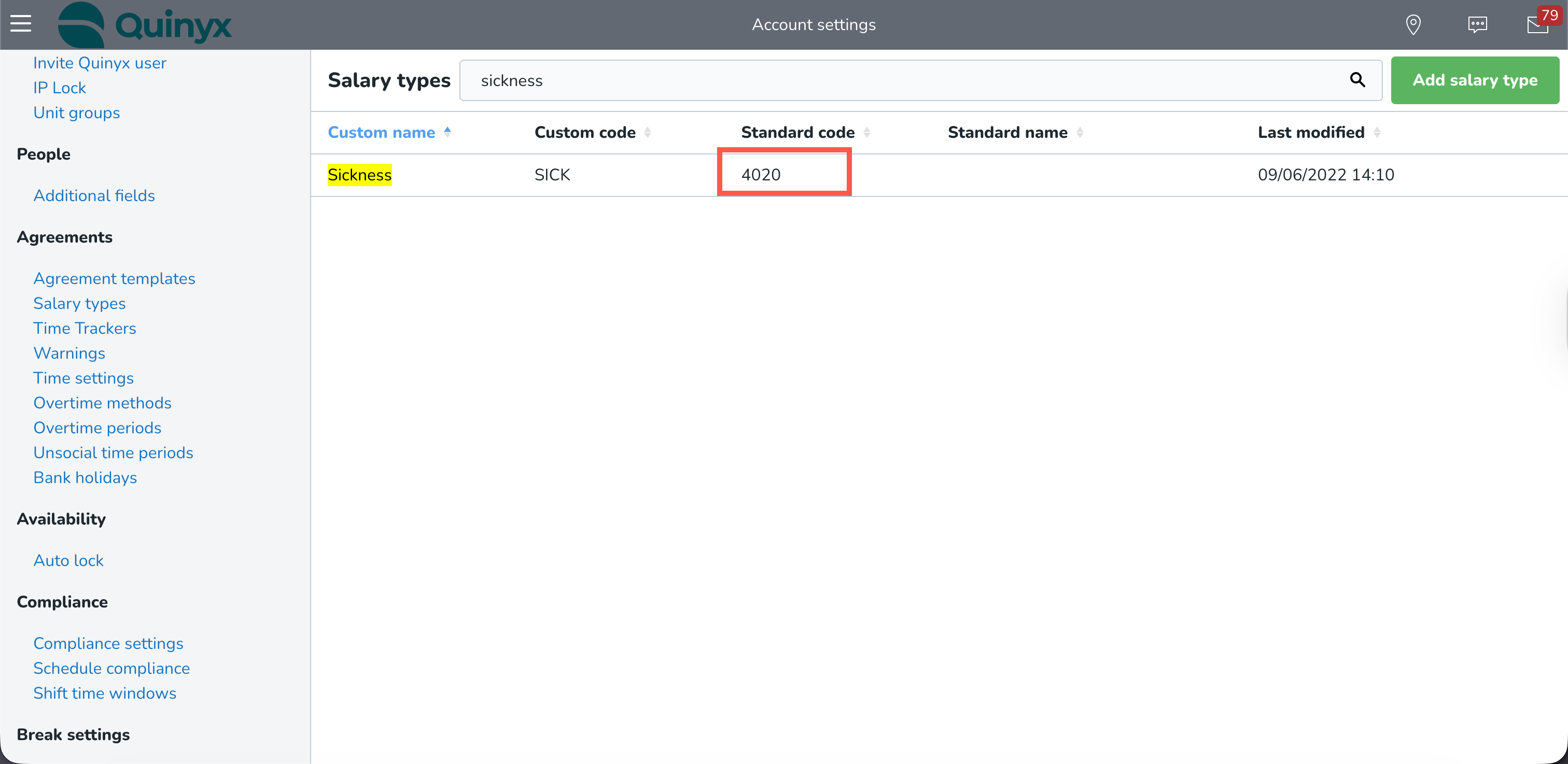This screenshot has width=1568, height=764.
Task: Click in the sickness search field
Action: point(901,80)
